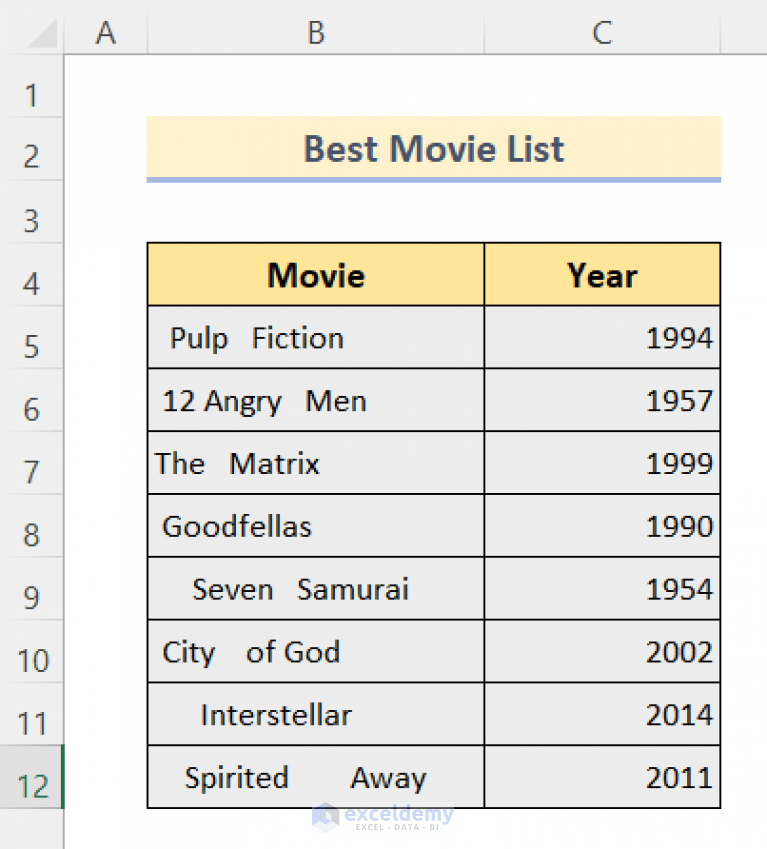Select the Movie column header cell
Screen dimensions: 767x849
tap(315, 274)
